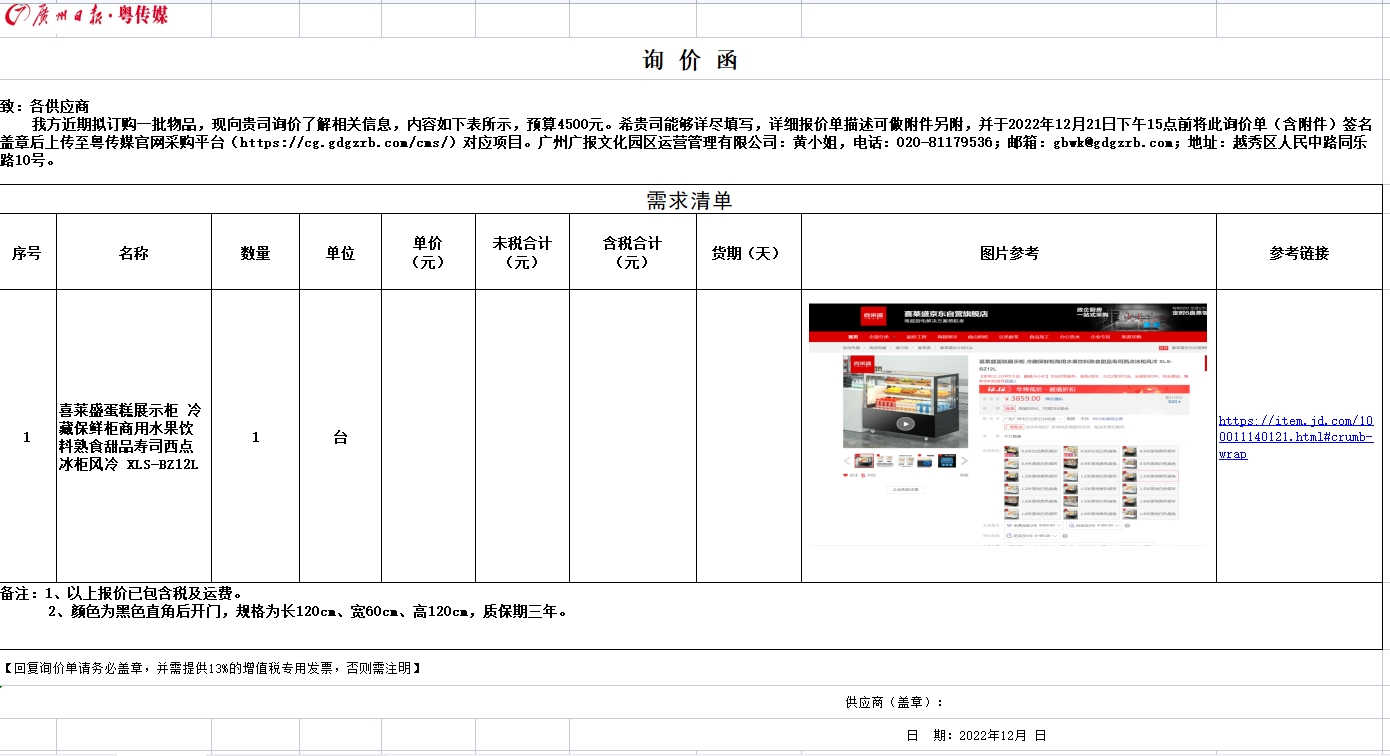Click the 日期：2022年12月 cell
1390x756 pixels.
[x=976, y=735]
